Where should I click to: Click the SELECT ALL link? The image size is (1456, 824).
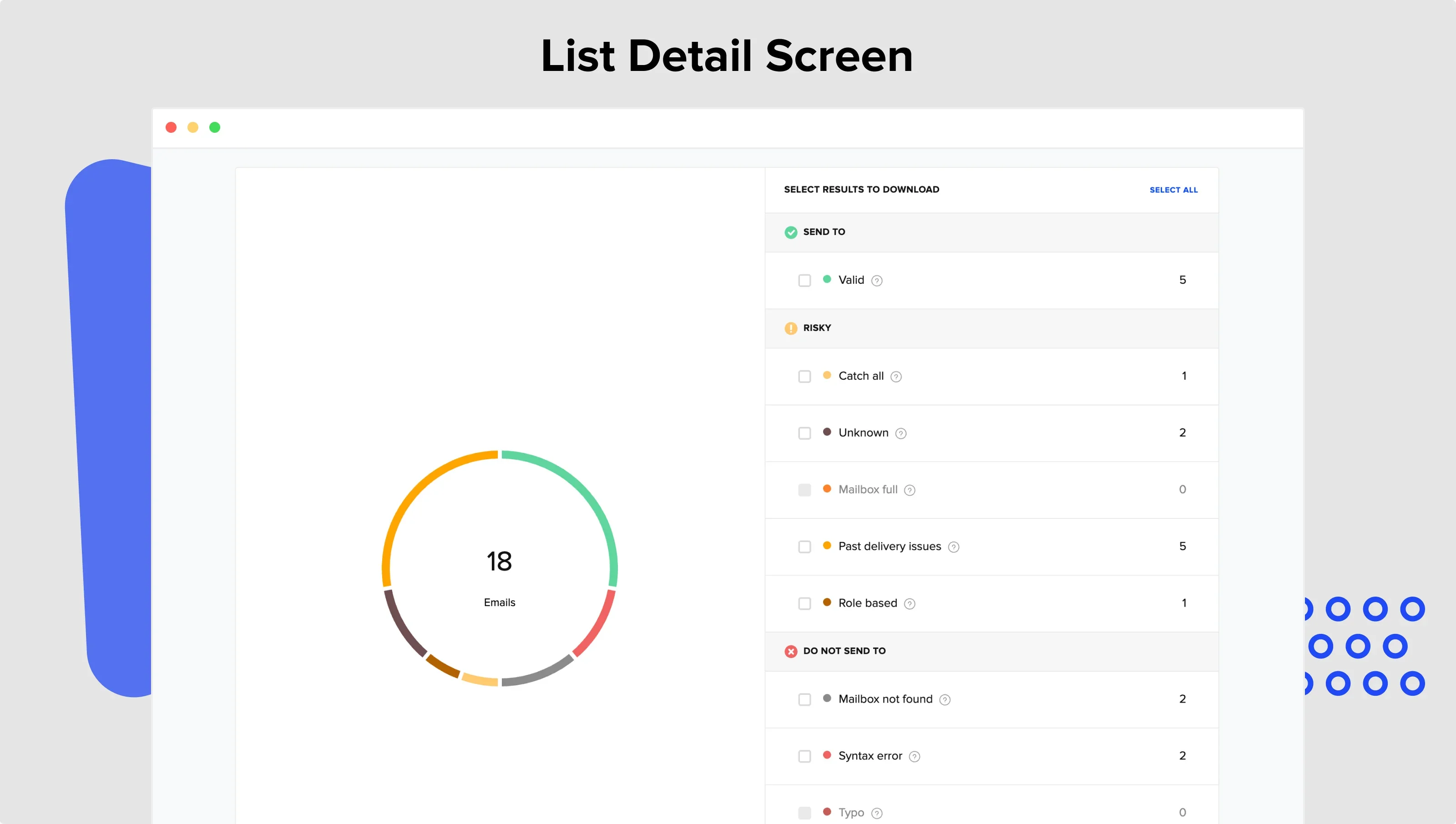point(1173,190)
